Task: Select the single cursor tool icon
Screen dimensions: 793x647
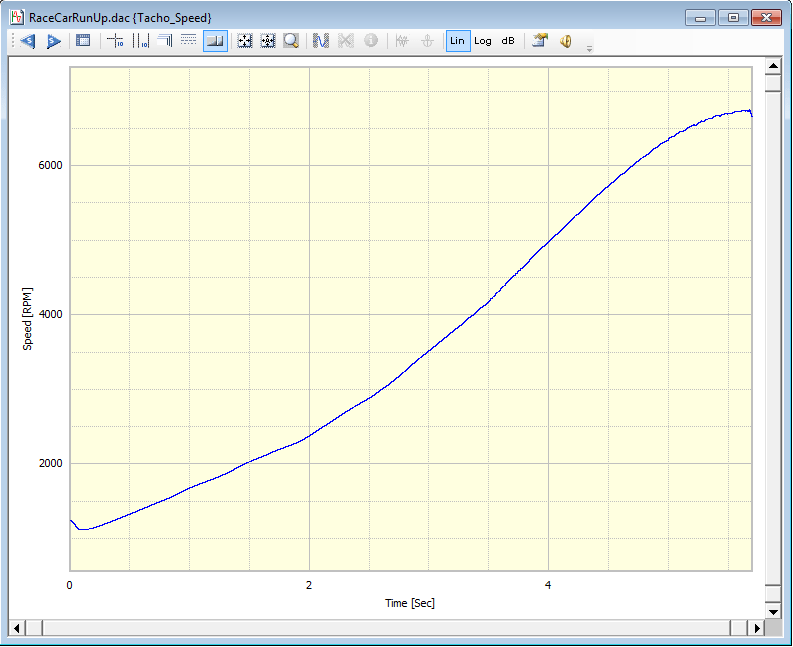Action: click(x=115, y=41)
